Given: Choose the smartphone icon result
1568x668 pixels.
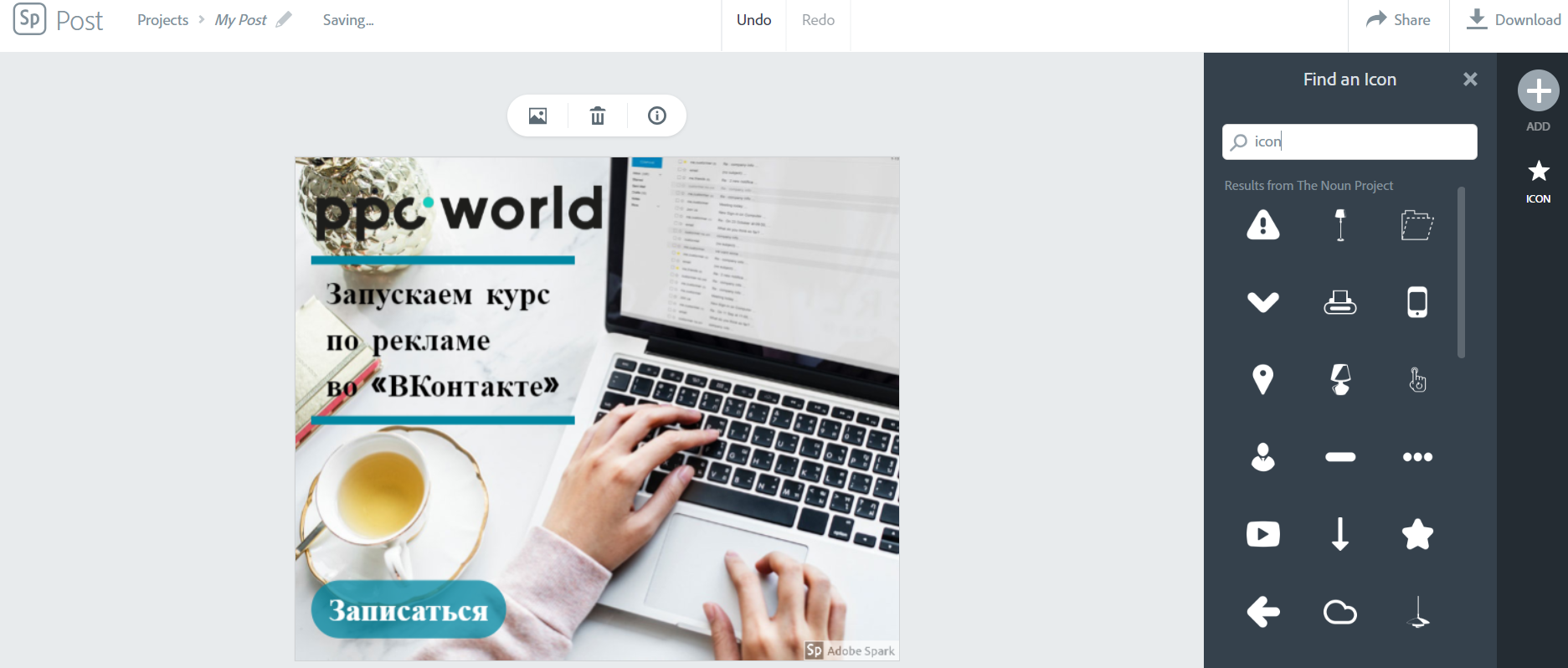Looking at the screenshot, I should [x=1416, y=302].
